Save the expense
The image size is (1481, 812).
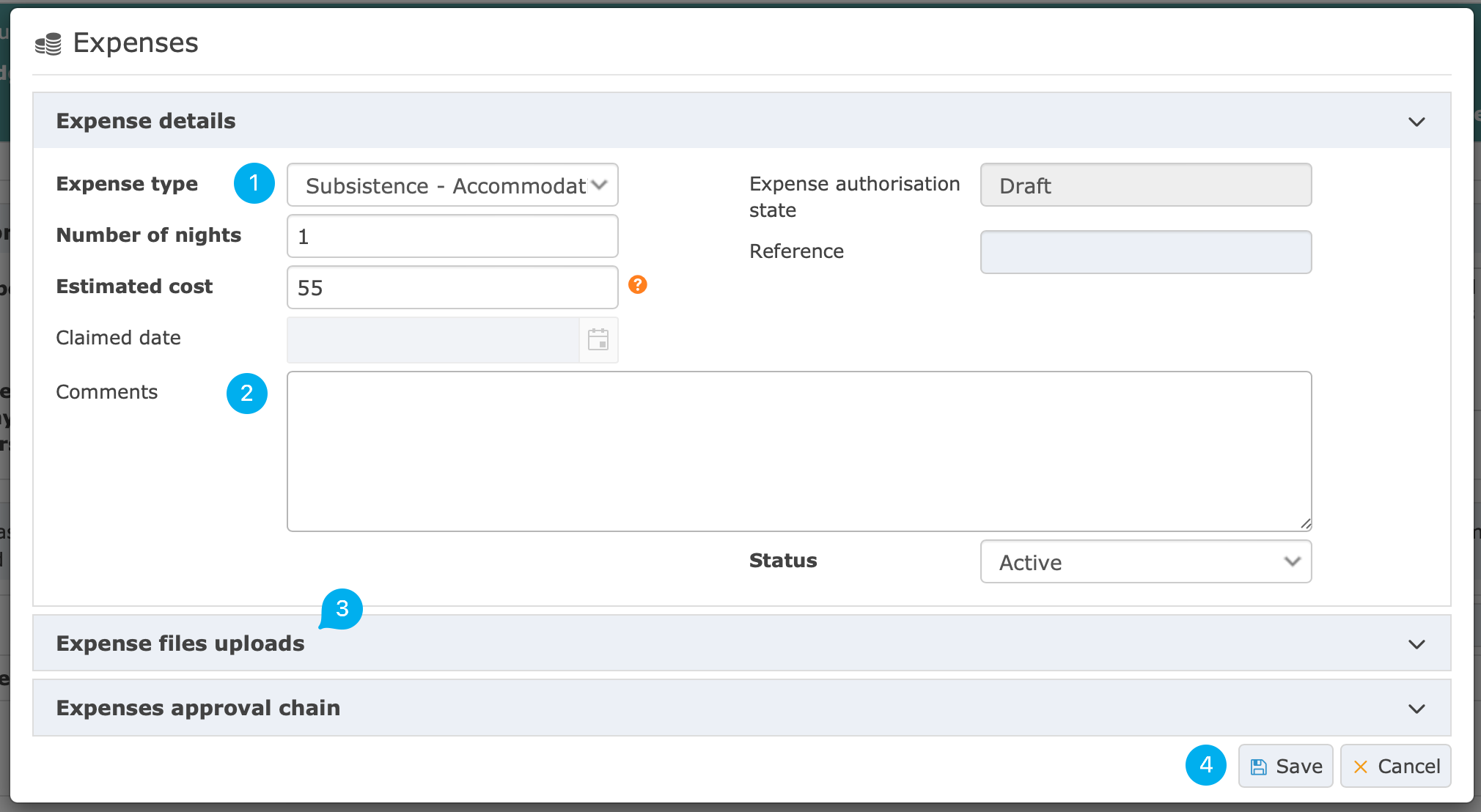(1285, 767)
